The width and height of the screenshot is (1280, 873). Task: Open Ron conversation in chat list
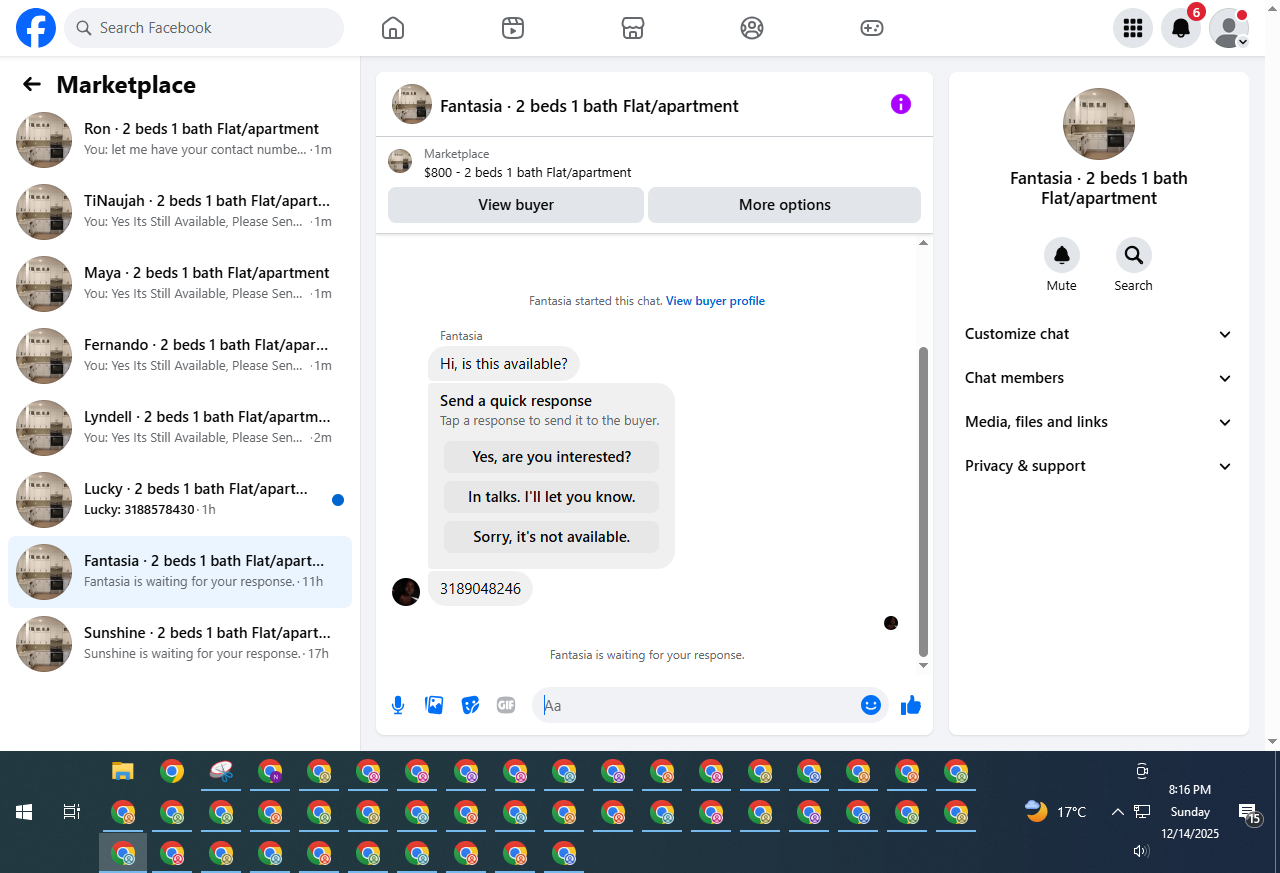coord(180,140)
